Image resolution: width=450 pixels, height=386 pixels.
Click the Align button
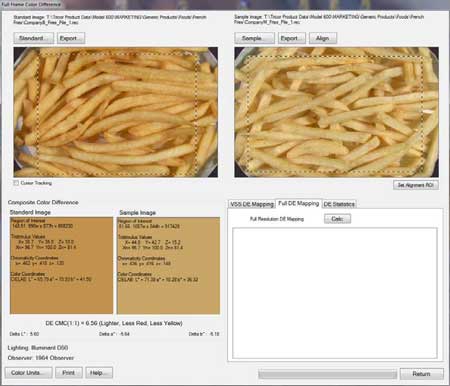coord(323,38)
